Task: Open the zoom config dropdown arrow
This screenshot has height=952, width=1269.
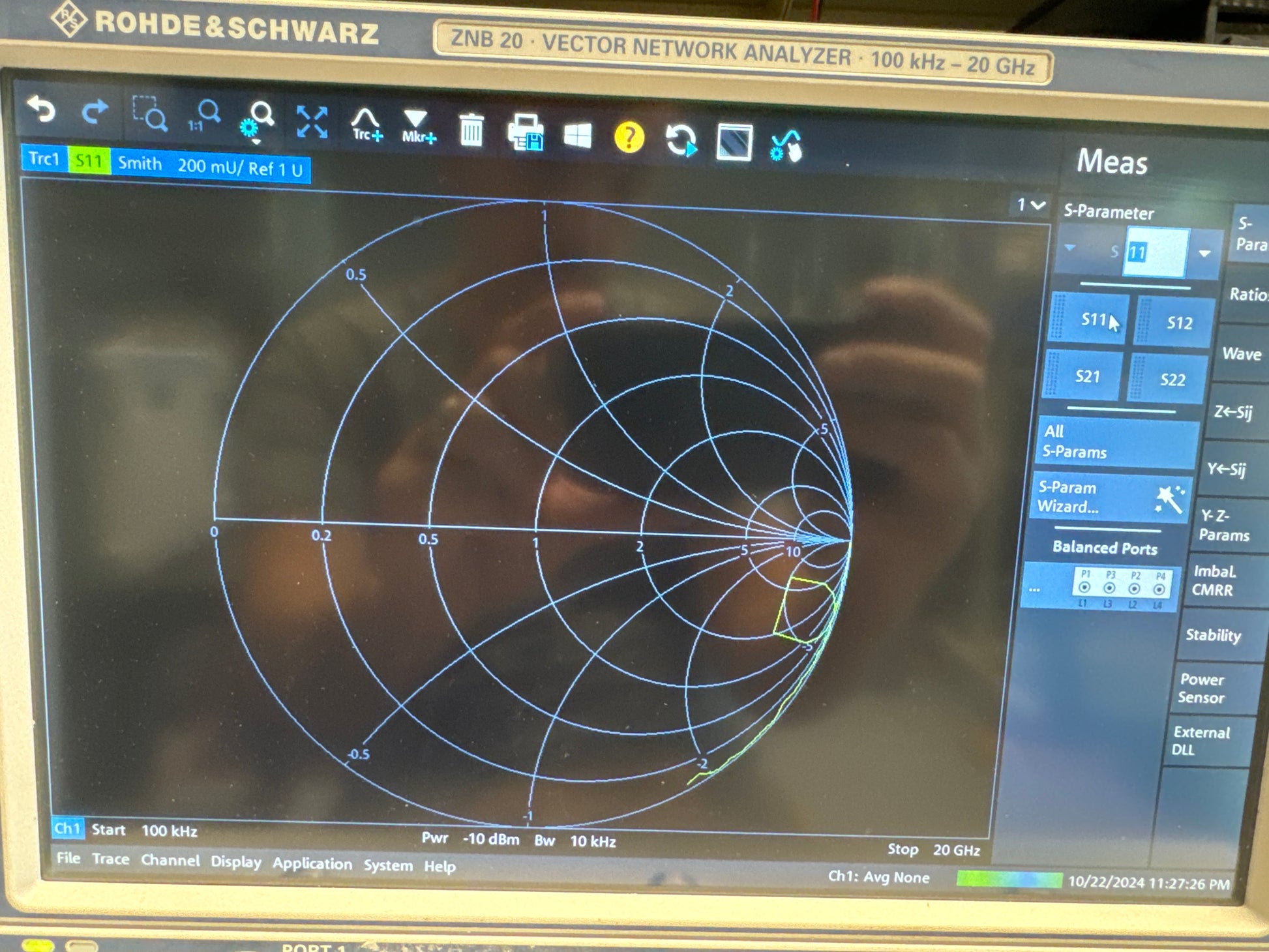Action: pos(256,140)
